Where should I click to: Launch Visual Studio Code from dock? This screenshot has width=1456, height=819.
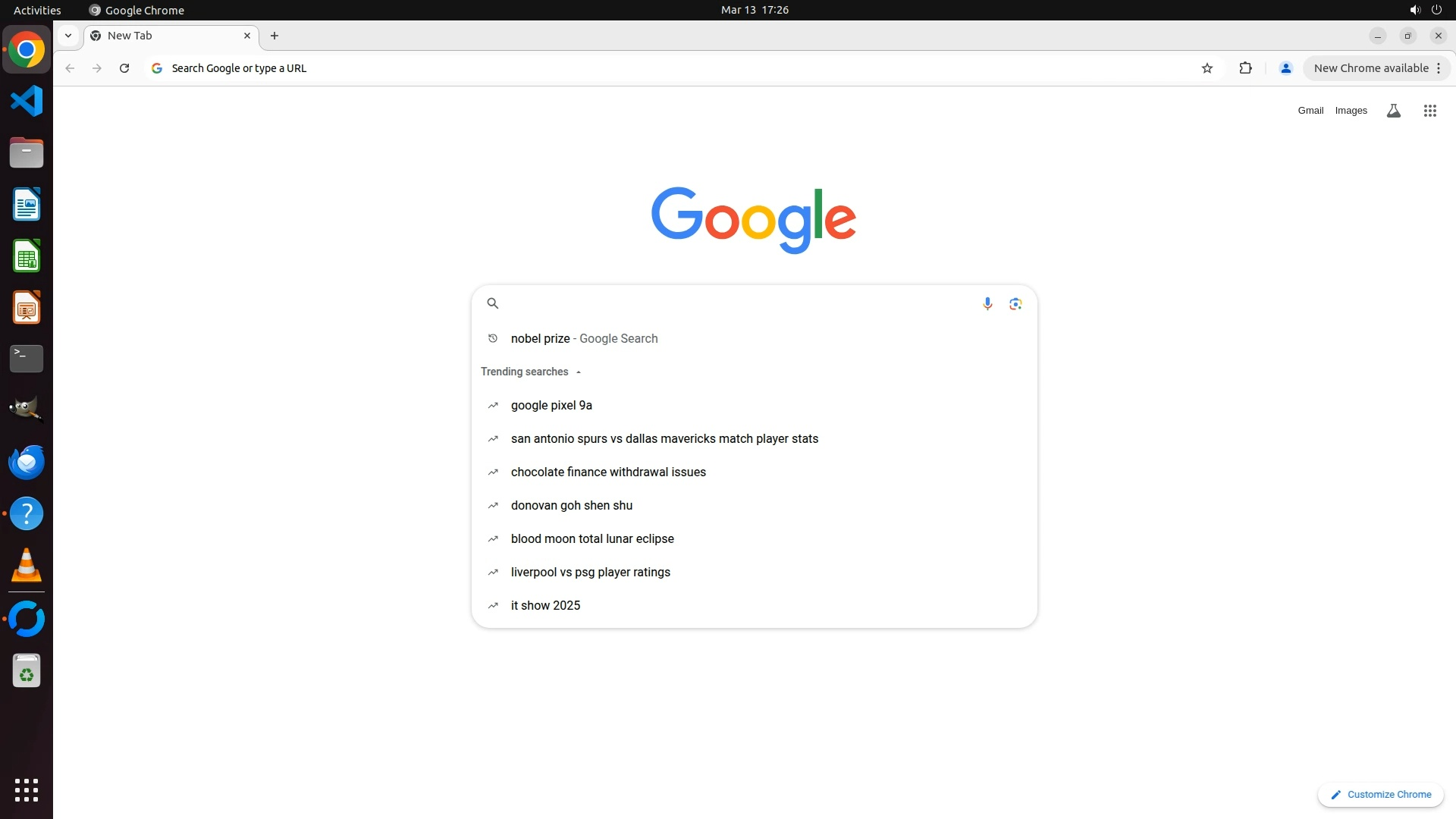pos(27,101)
